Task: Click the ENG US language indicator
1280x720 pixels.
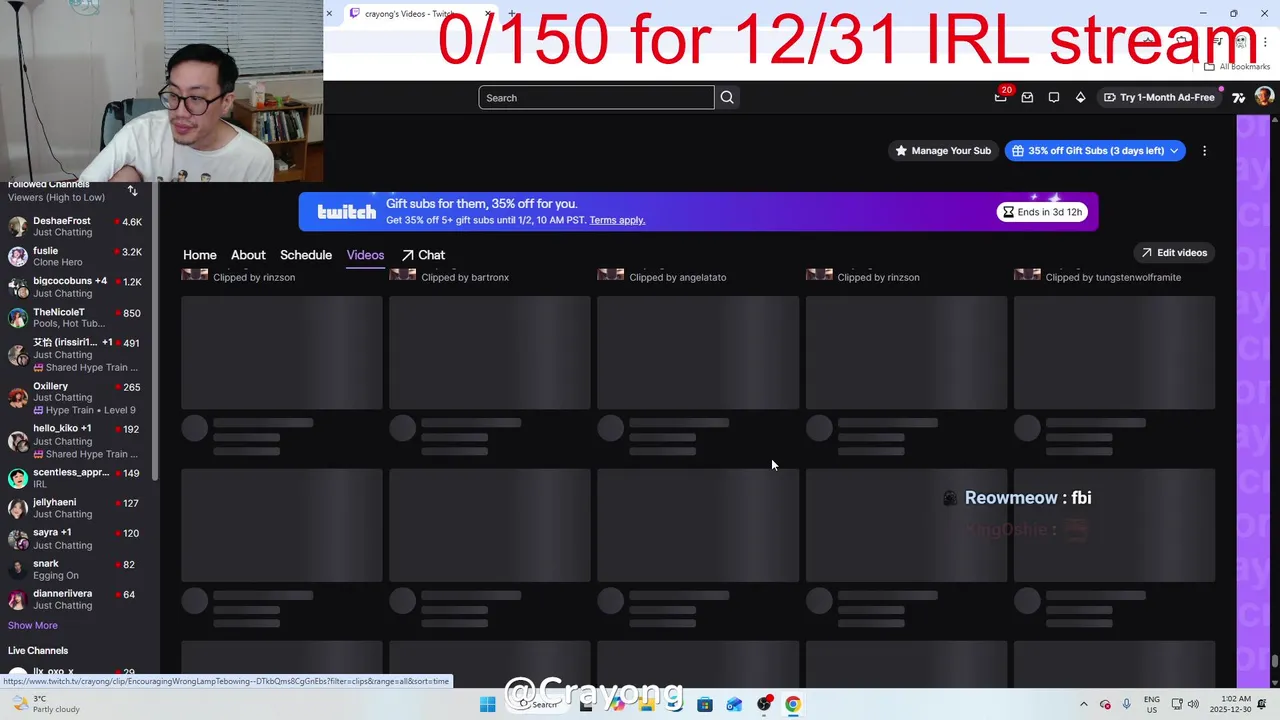Action: tap(1152, 704)
